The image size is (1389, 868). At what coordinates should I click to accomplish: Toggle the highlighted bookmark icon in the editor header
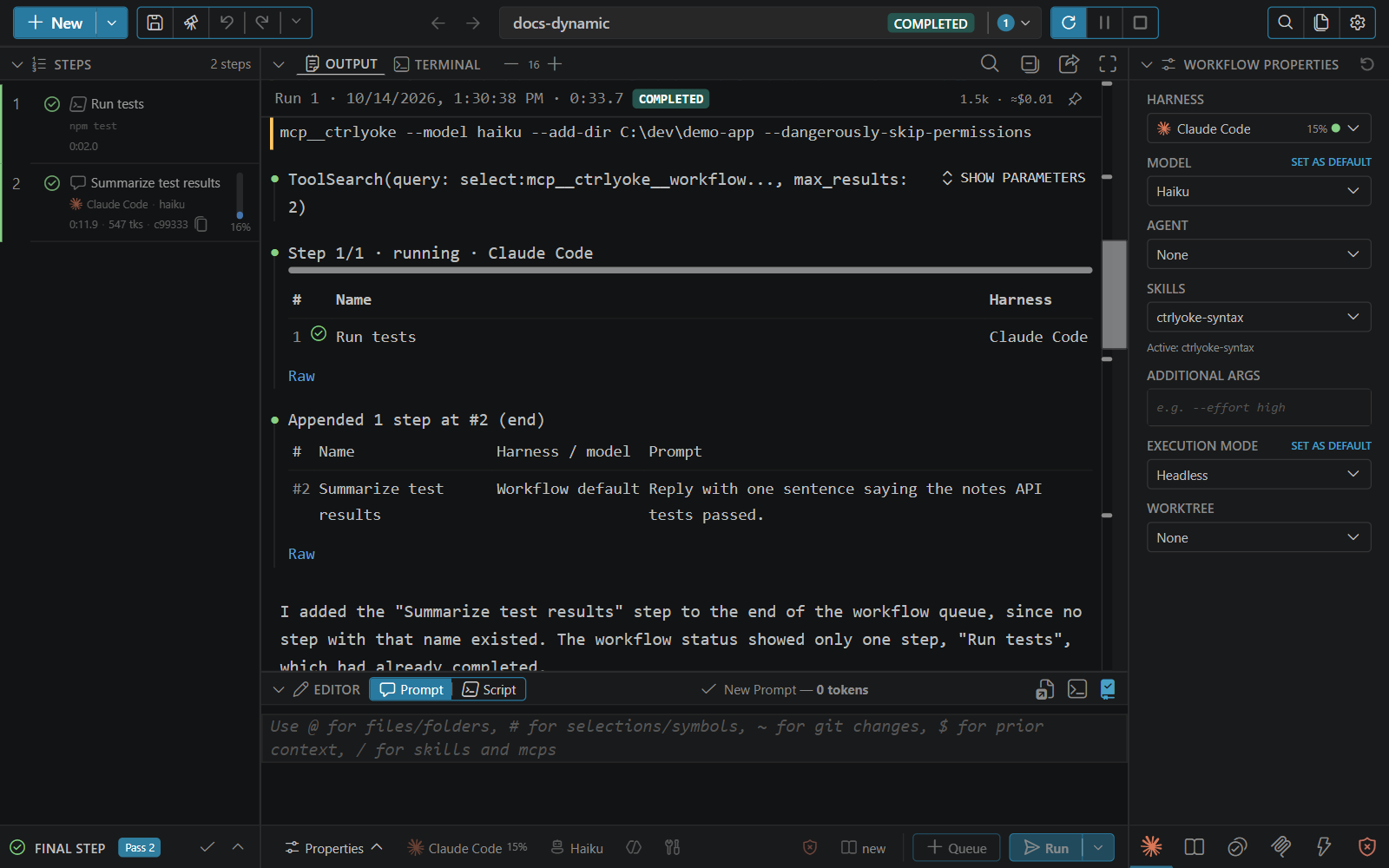(1108, 689)
